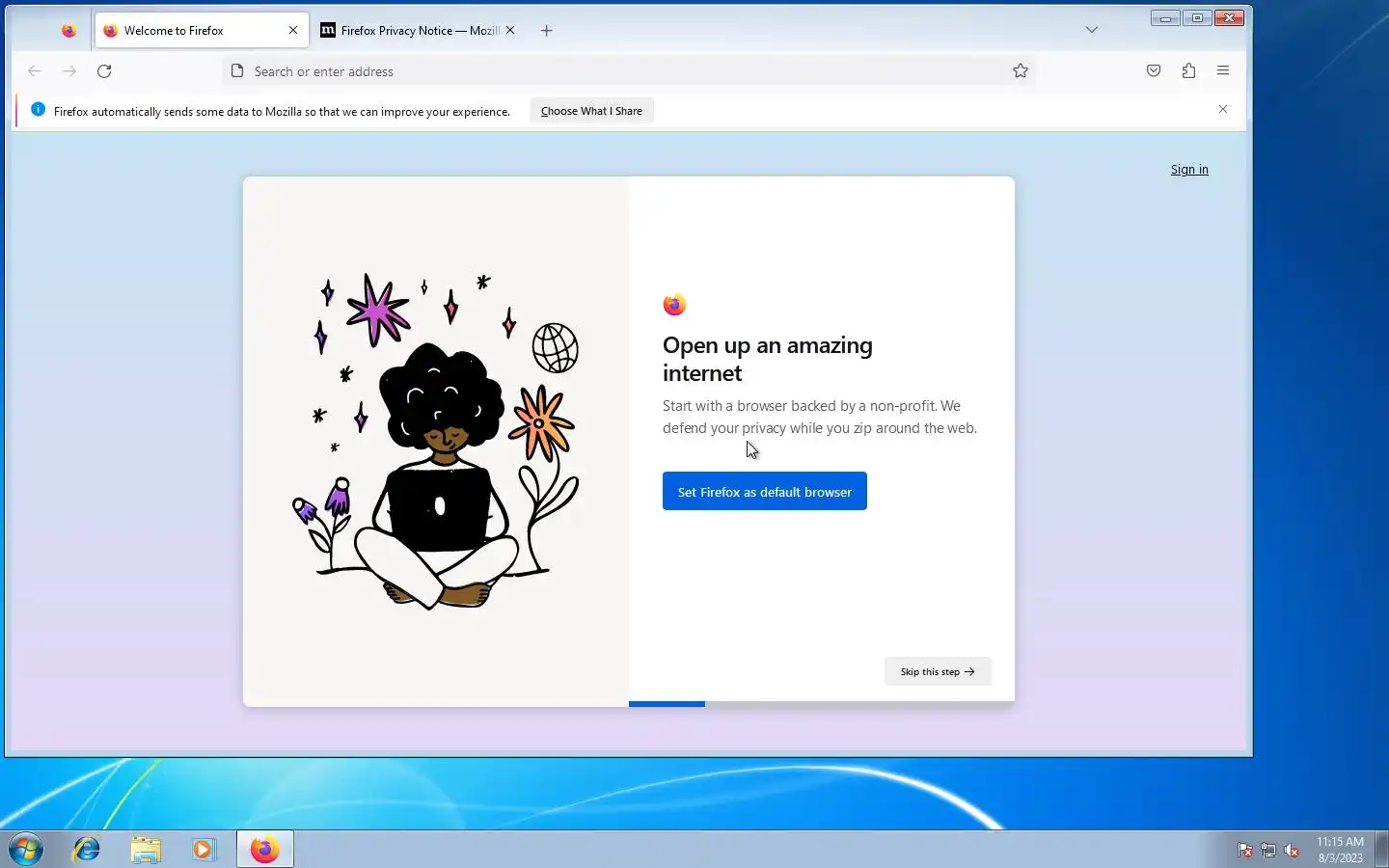This screenshot has width=1389, height=868.
Task: Click the info icon in notification bar
Action: (x=39, y=110)
